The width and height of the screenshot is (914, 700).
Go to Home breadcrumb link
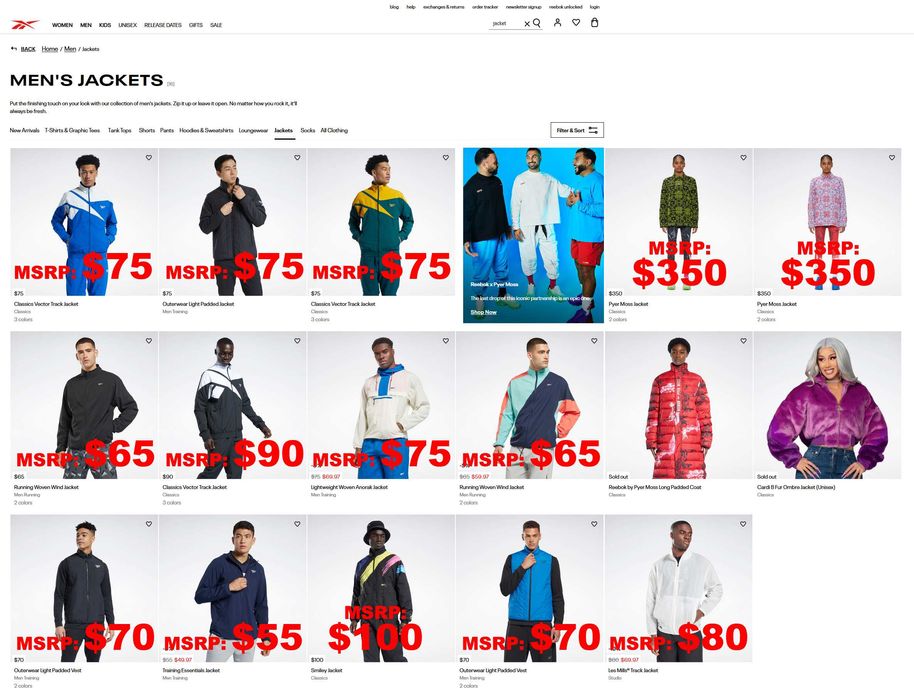click(50, 49)
